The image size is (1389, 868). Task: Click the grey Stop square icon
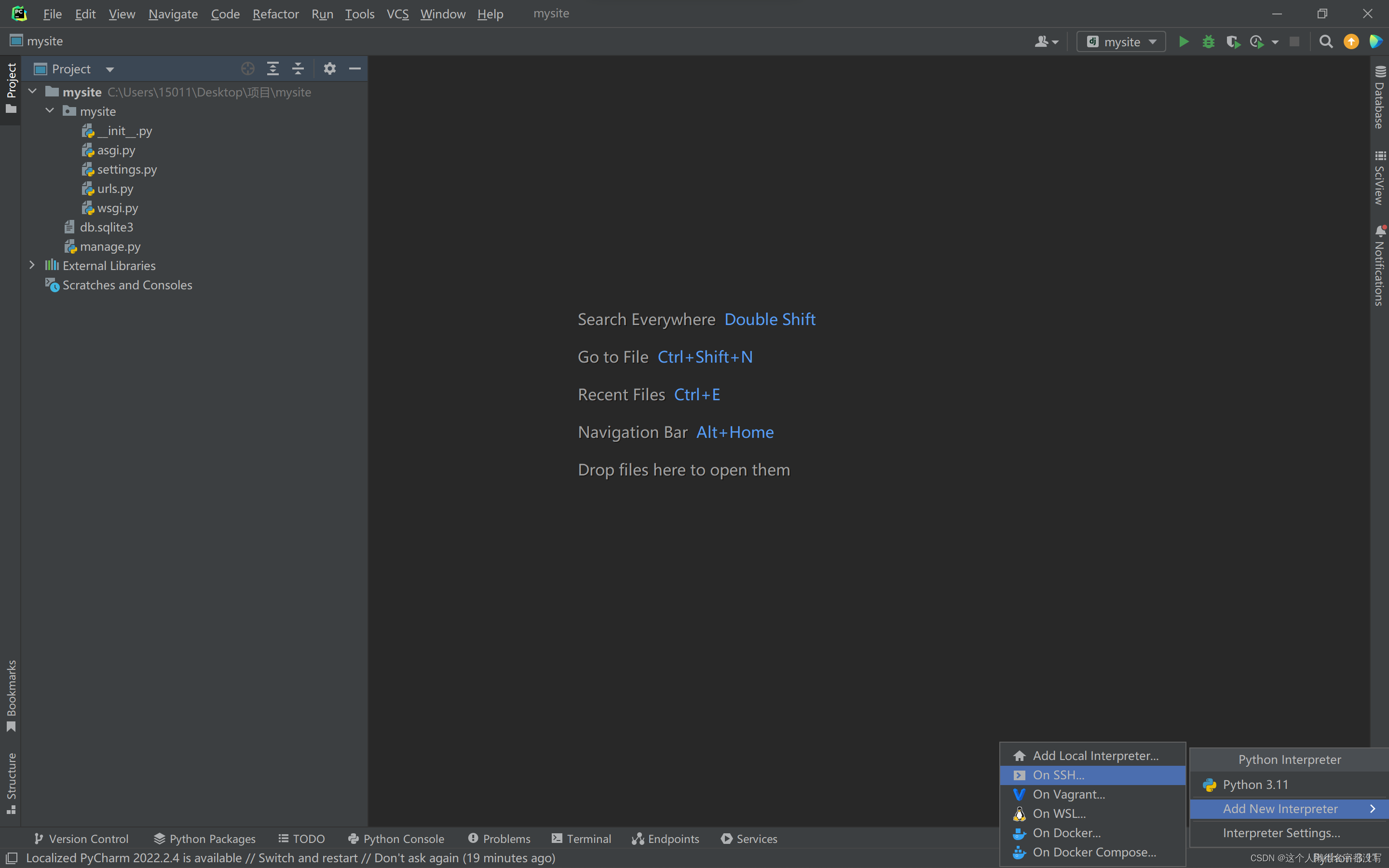click(x=1294, y=42)
